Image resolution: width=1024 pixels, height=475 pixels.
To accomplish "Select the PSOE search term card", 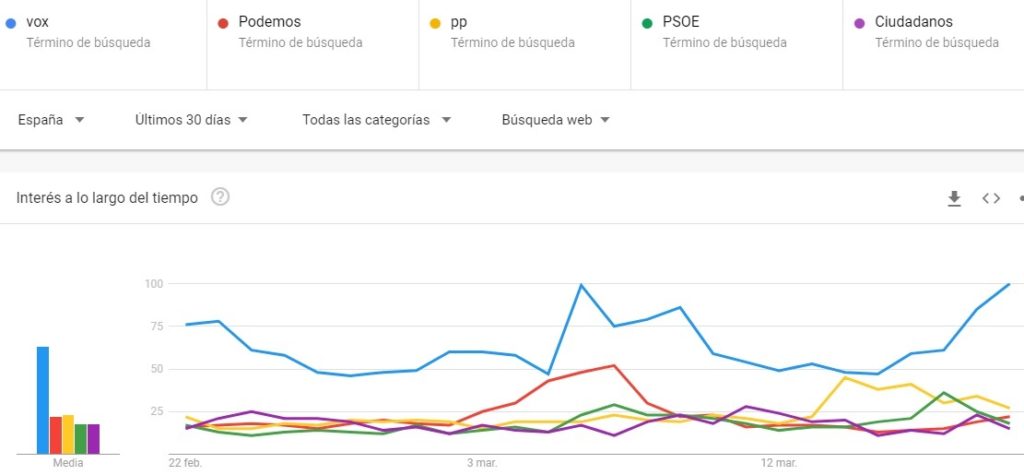I will [x=736, y=32].
